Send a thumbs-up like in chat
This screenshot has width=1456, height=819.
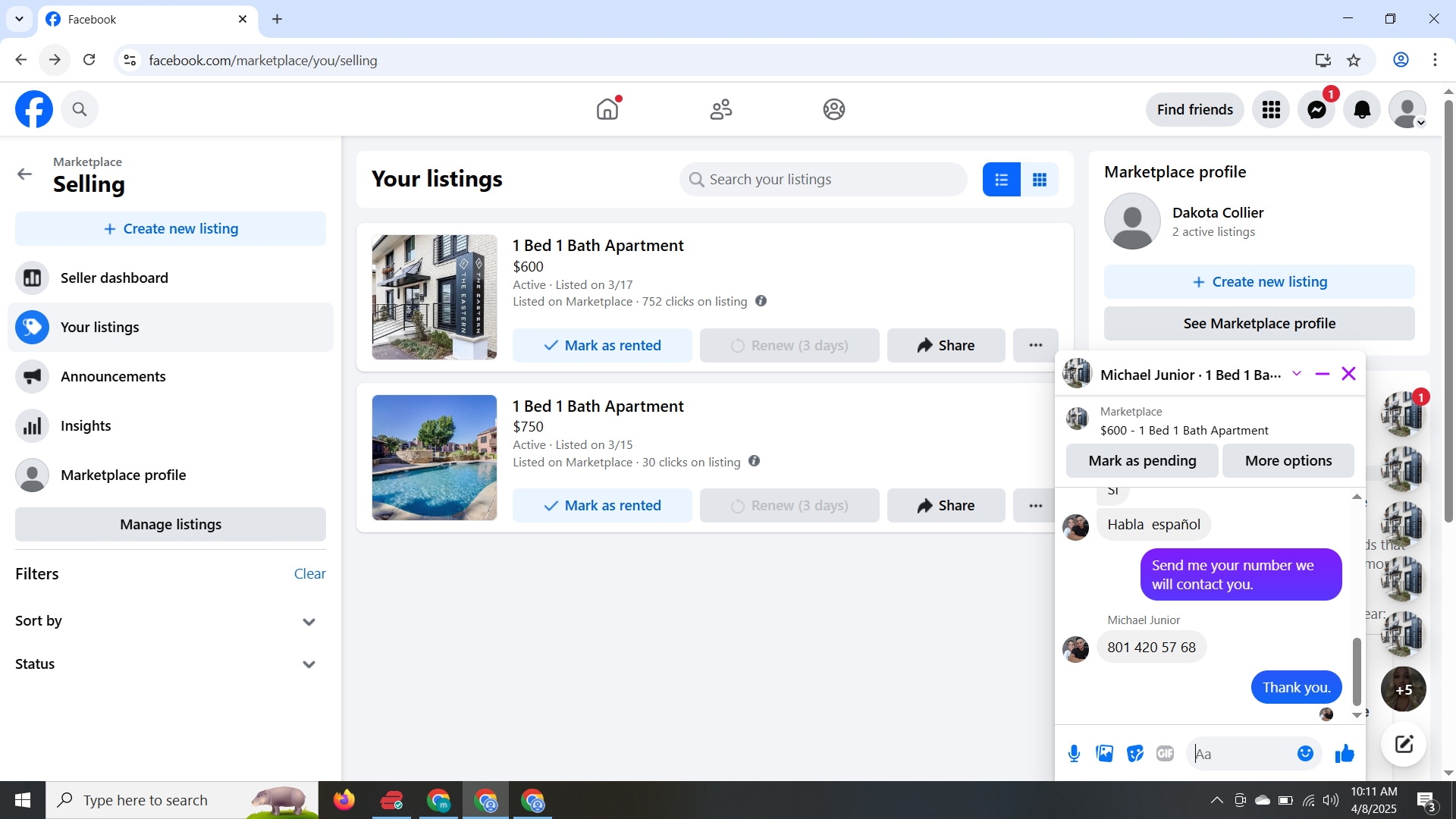(x=1345, y=753)
